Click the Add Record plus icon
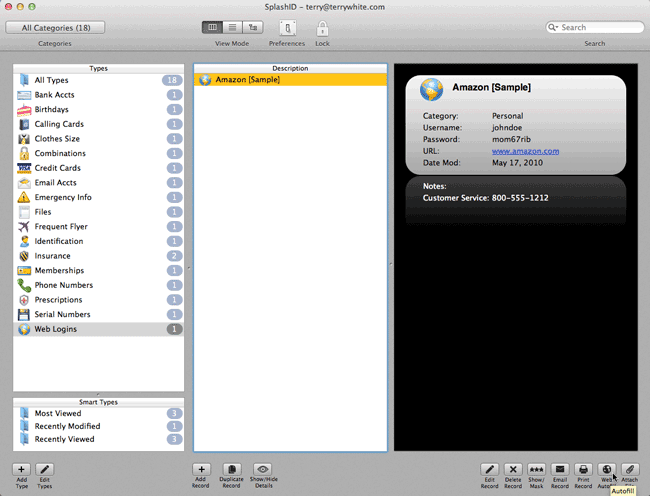This screenshot has width=650, height=496. coord(201,469)
